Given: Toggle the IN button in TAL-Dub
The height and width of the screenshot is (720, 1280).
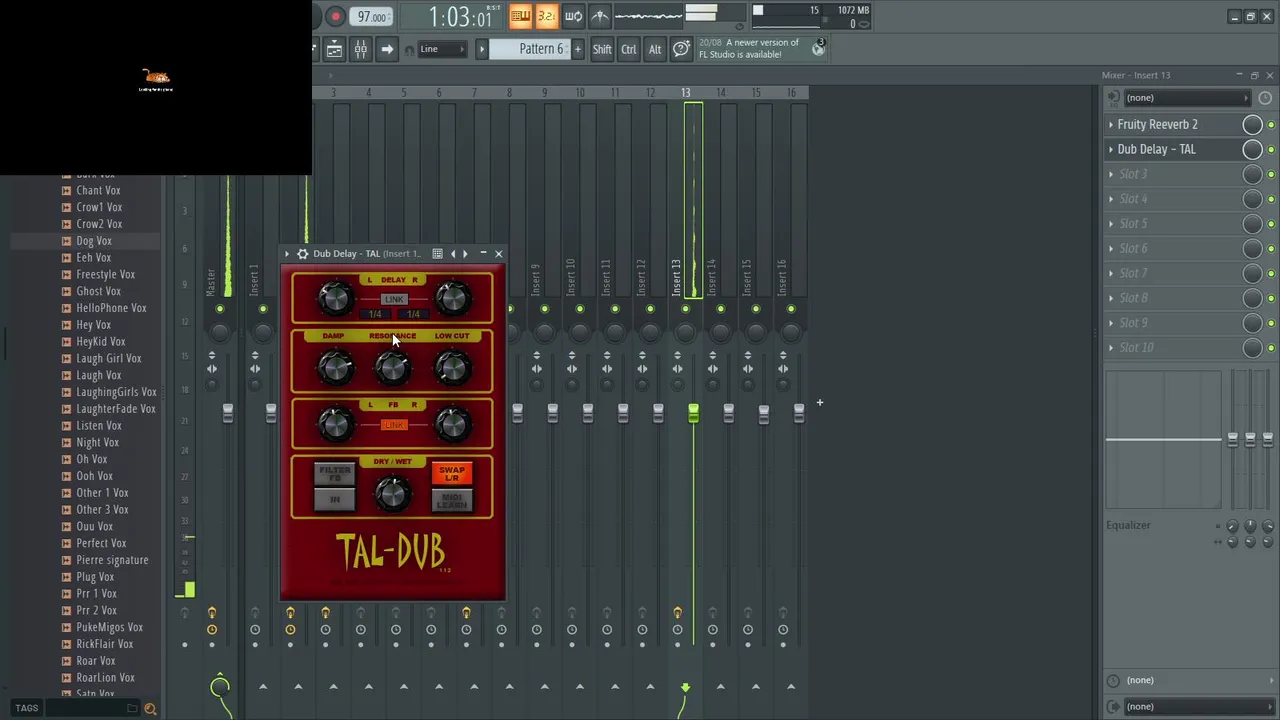Looking at the screenshot, I should pos(335,499).
